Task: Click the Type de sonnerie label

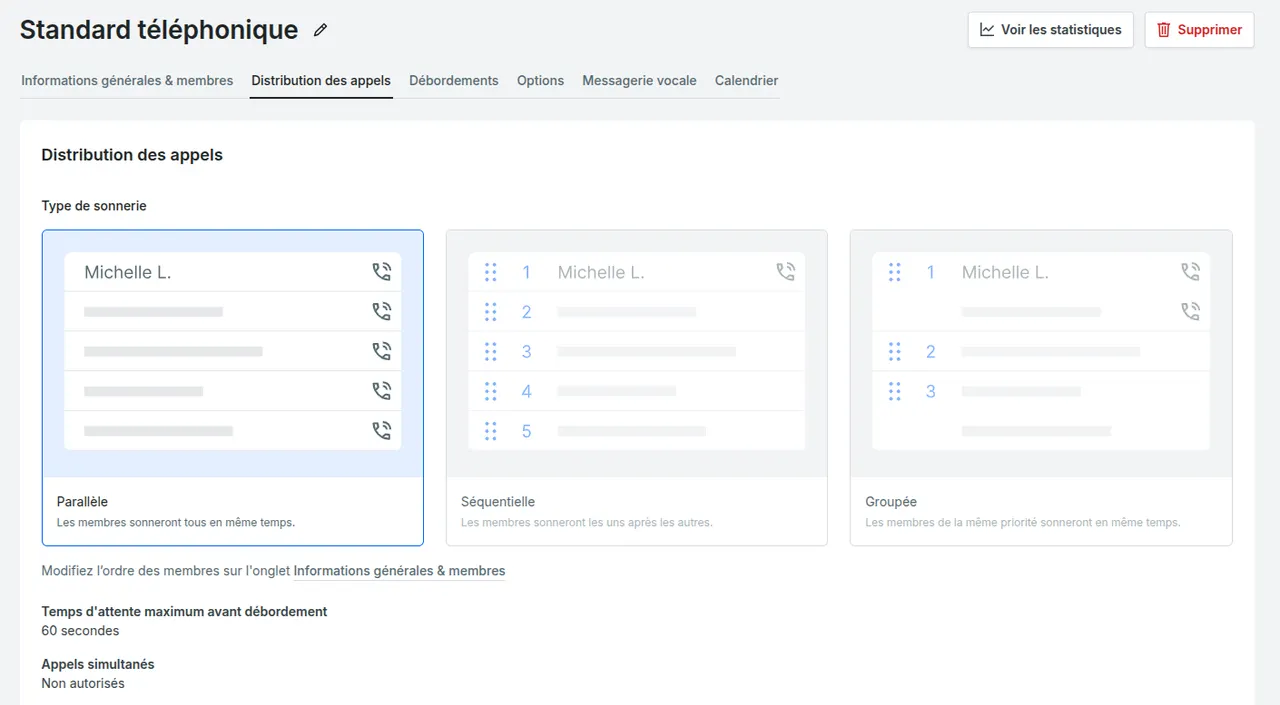Action: 94,206
